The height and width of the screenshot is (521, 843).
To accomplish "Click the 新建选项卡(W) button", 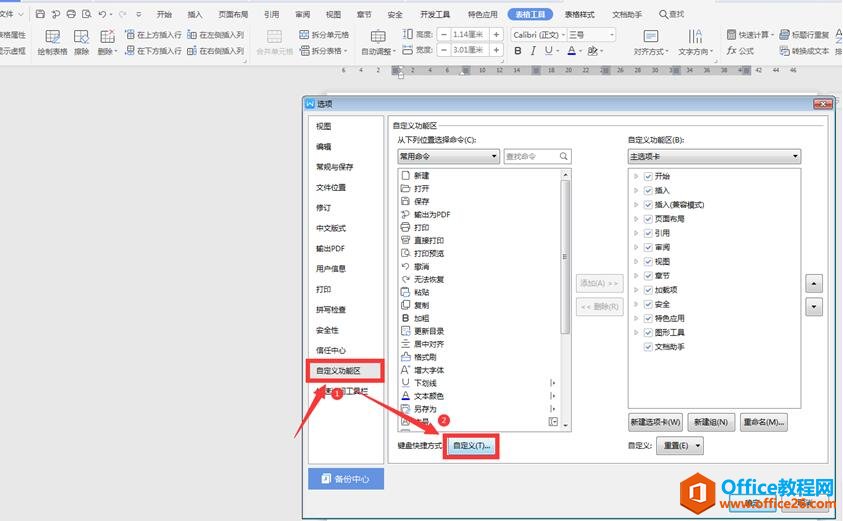I will point(655,422).
